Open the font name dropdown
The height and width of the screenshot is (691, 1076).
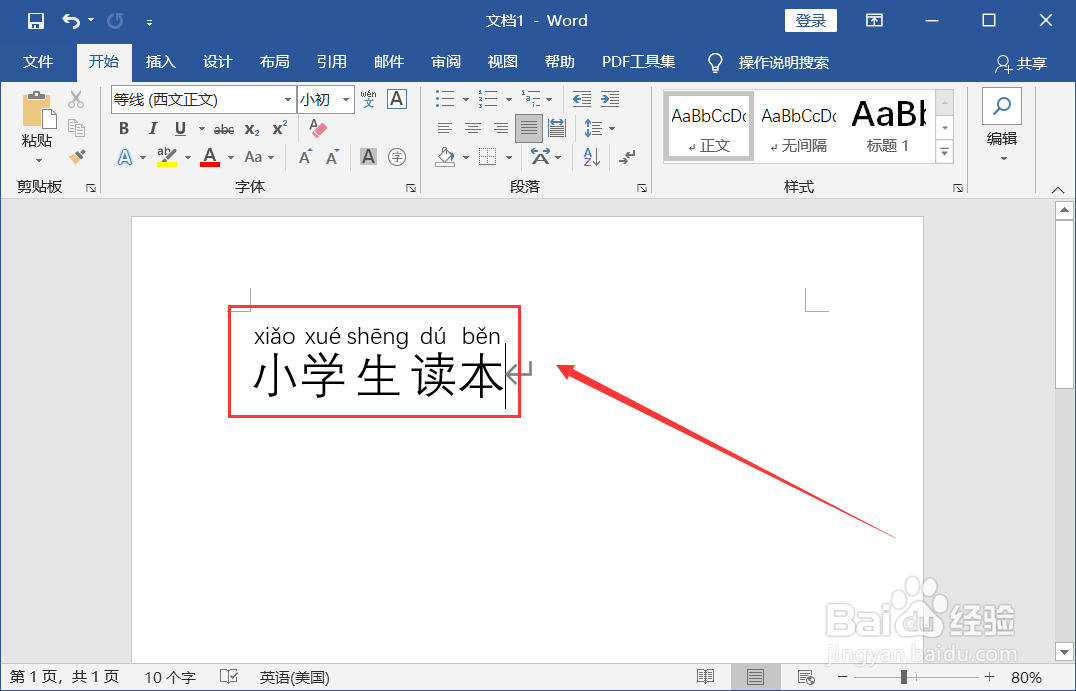(x=288, y=99)
